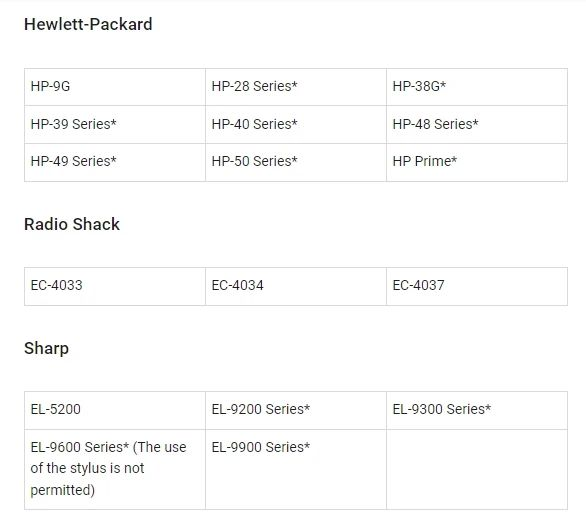Click the EC-4034 cell
The image size is (586, 526).
296,286
